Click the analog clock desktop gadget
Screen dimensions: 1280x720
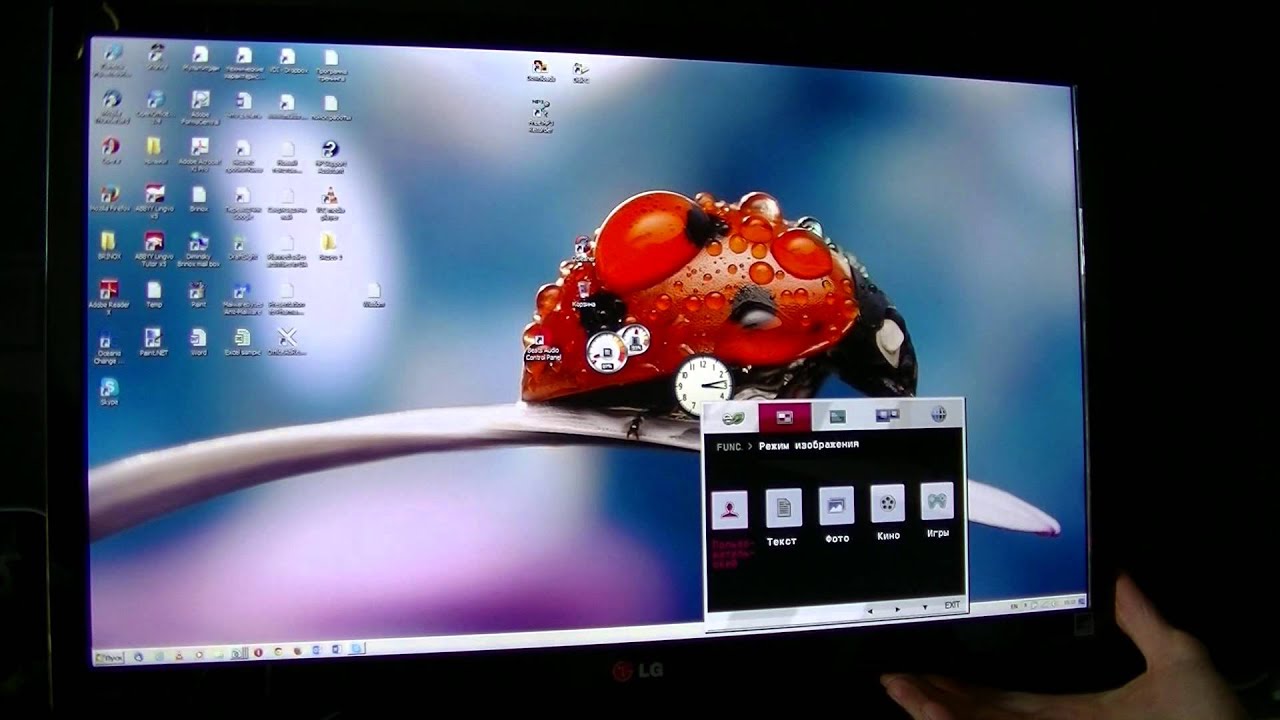702,384
